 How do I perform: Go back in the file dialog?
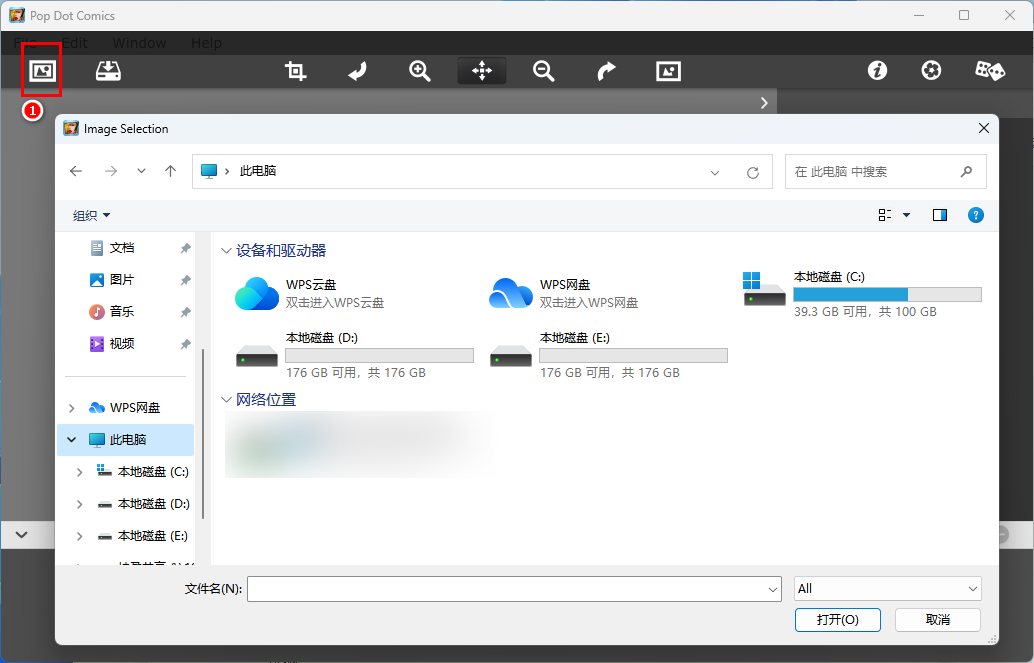(x=76, y=172)
